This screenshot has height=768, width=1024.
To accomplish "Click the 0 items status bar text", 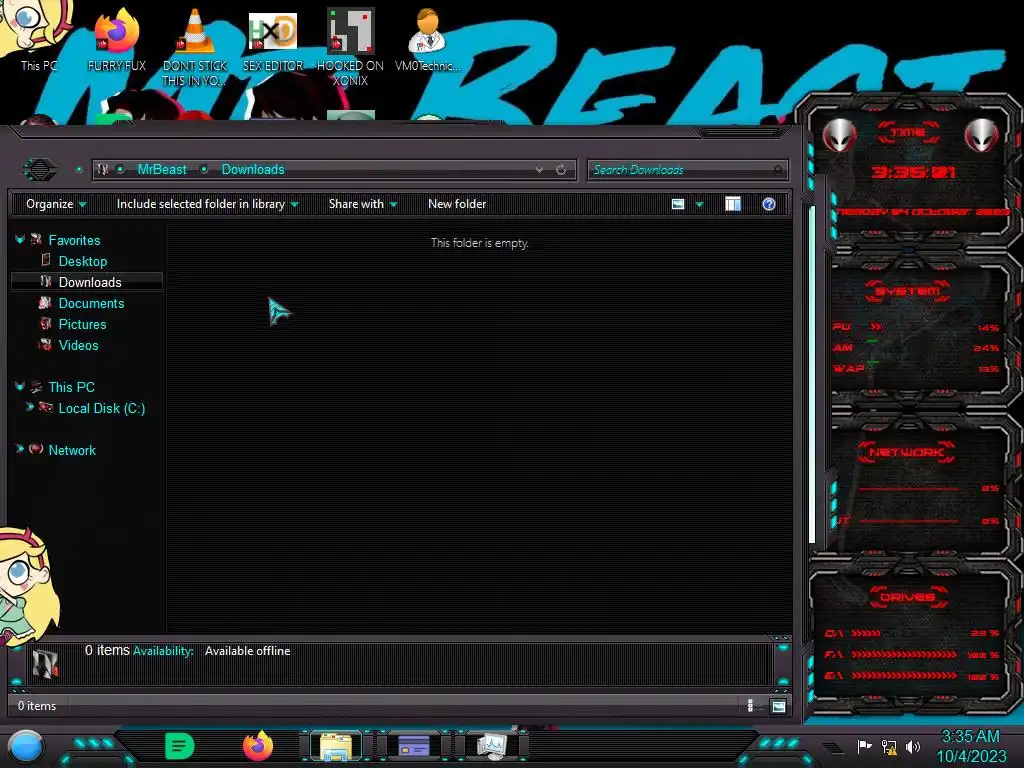I will (x=37, y=706).
